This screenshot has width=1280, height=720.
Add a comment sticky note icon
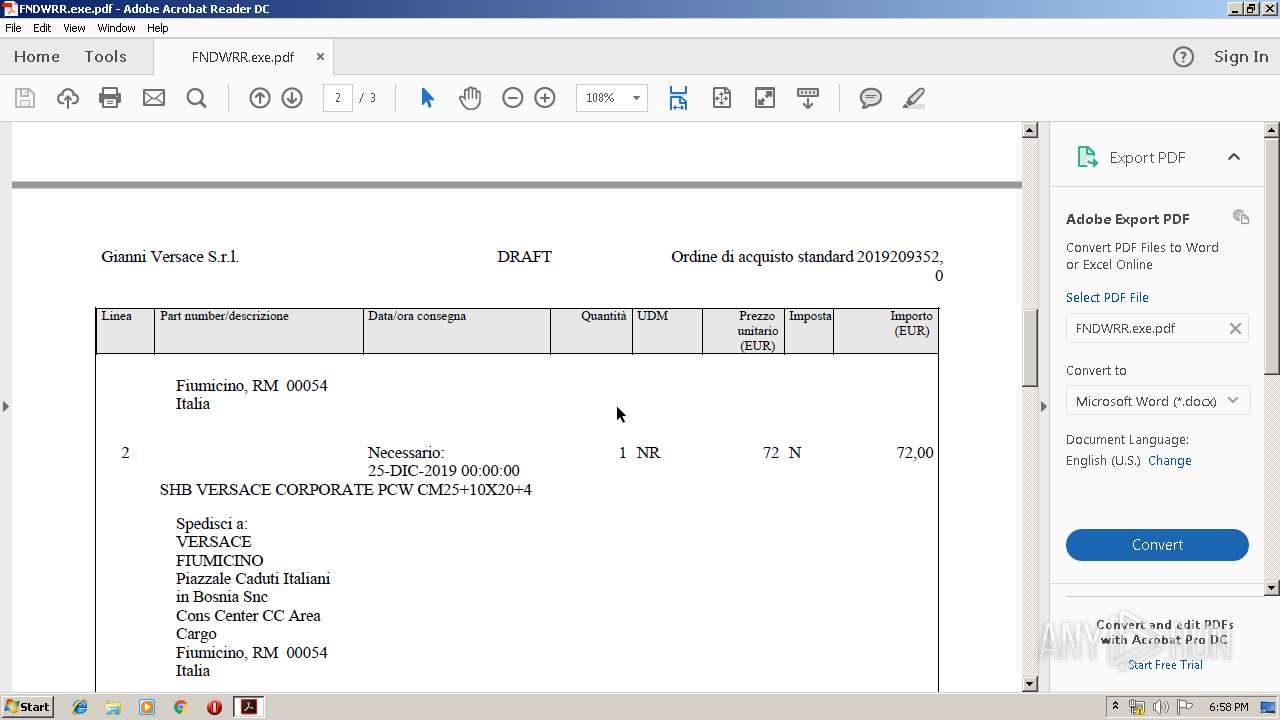(x=871, y=98)
